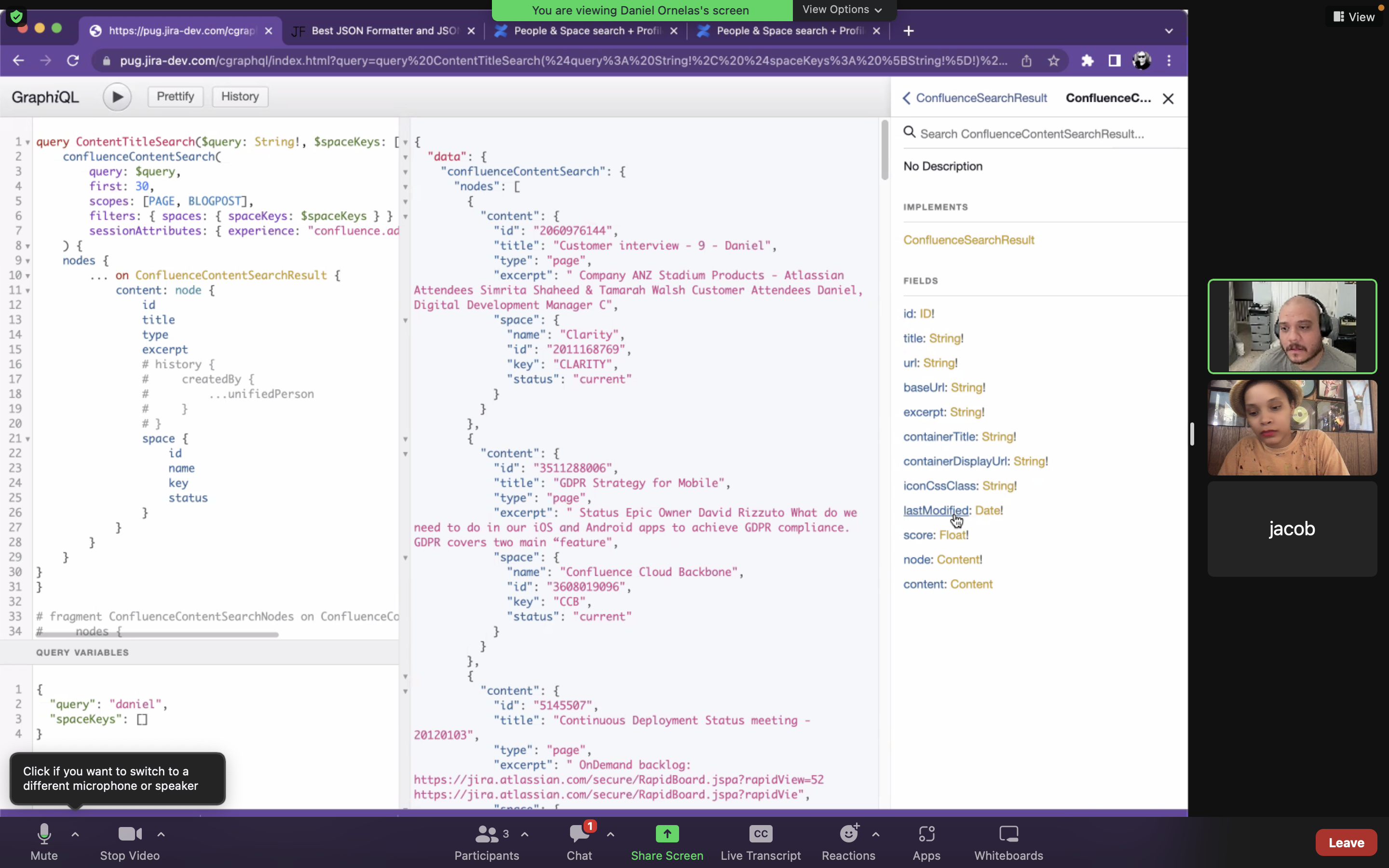Click the share page icon in address bar
1389x868 pixels.
click(x=1026, y=61)
